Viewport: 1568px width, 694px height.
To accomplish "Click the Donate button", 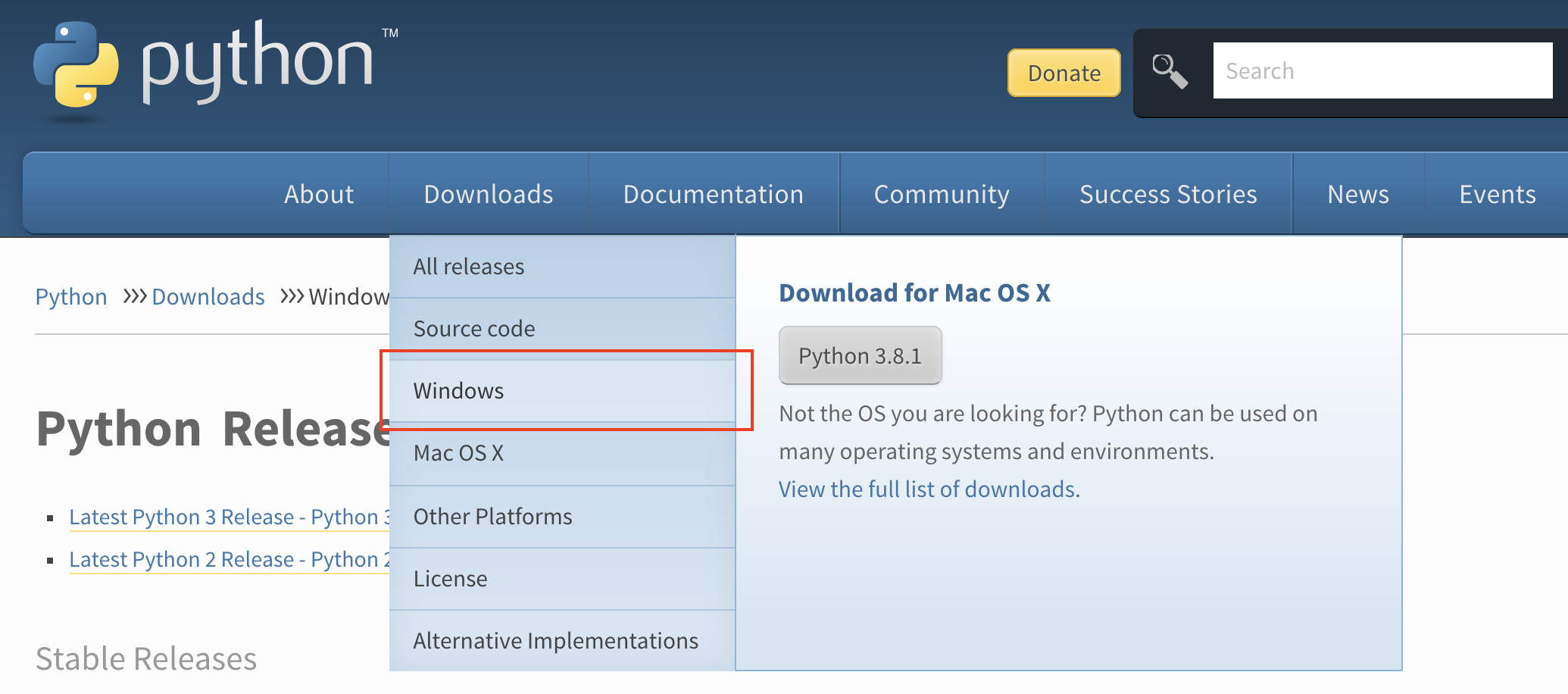I will point(1064,73).
